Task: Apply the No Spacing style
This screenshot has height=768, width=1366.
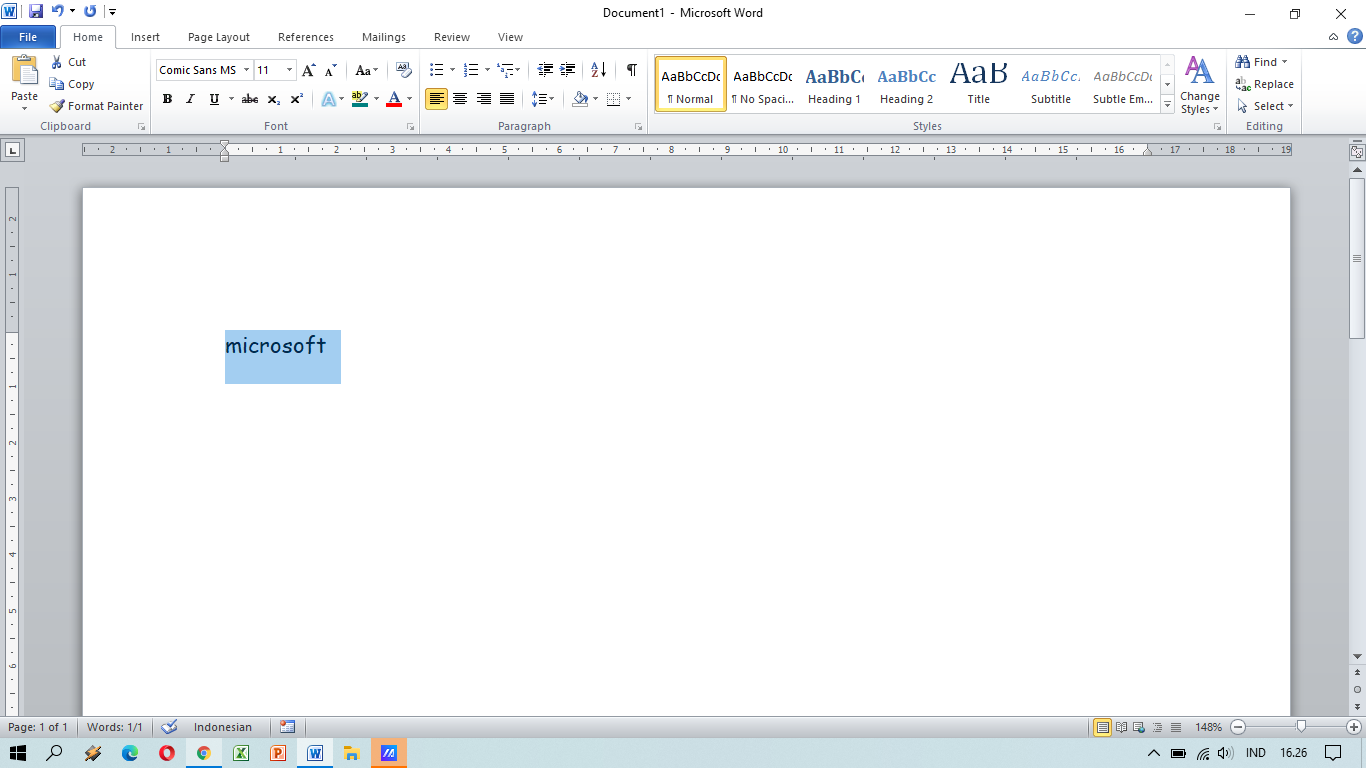Action: pos(762,84)
